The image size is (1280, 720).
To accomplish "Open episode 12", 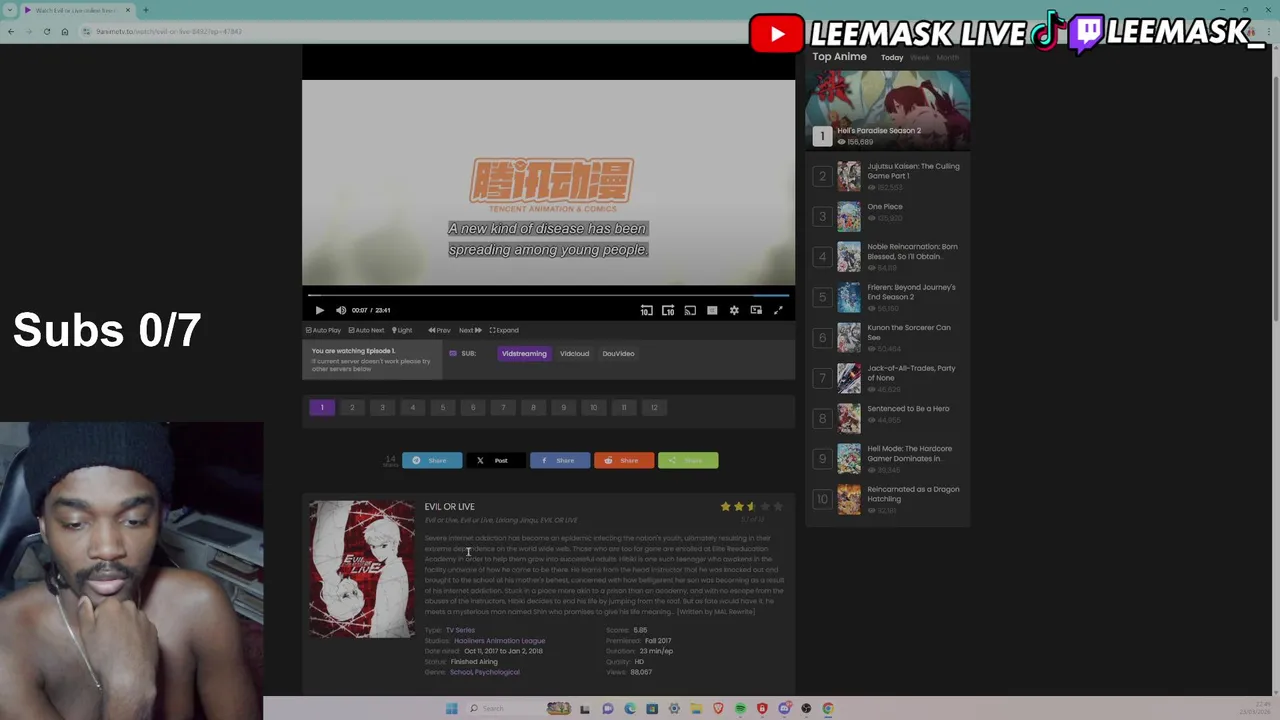I will tap(654, 407).
